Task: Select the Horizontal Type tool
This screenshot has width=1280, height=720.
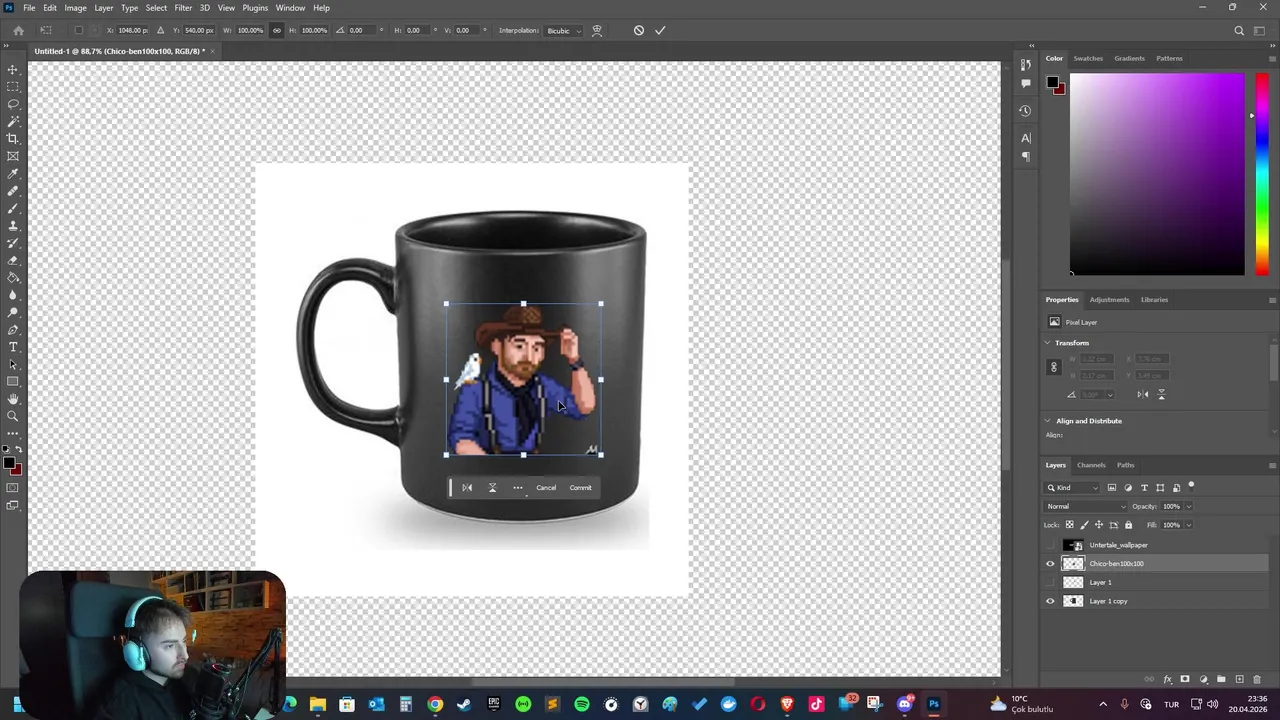Action: click(x=13, y=347)
